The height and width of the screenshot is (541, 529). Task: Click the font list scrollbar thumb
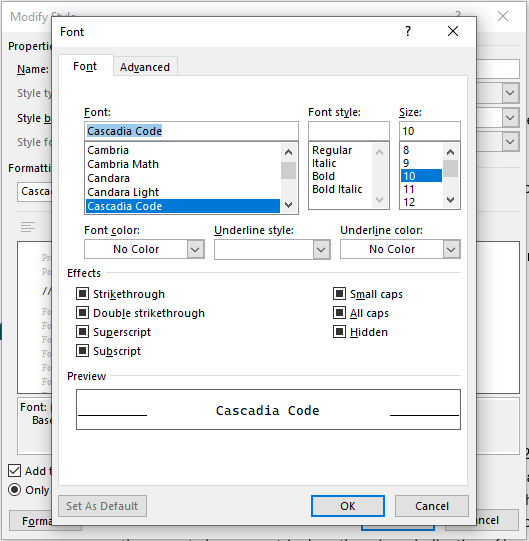288,170
